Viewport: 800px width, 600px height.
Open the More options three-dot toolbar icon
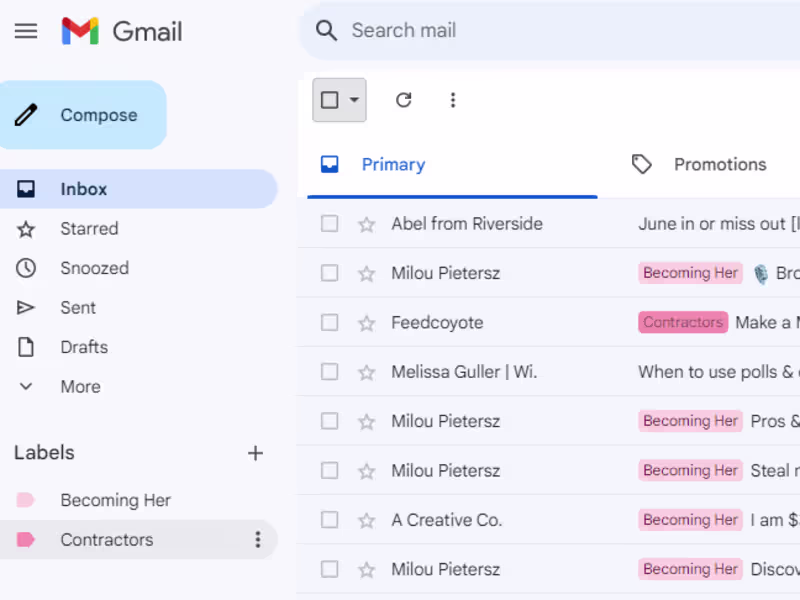click(453, 100)
